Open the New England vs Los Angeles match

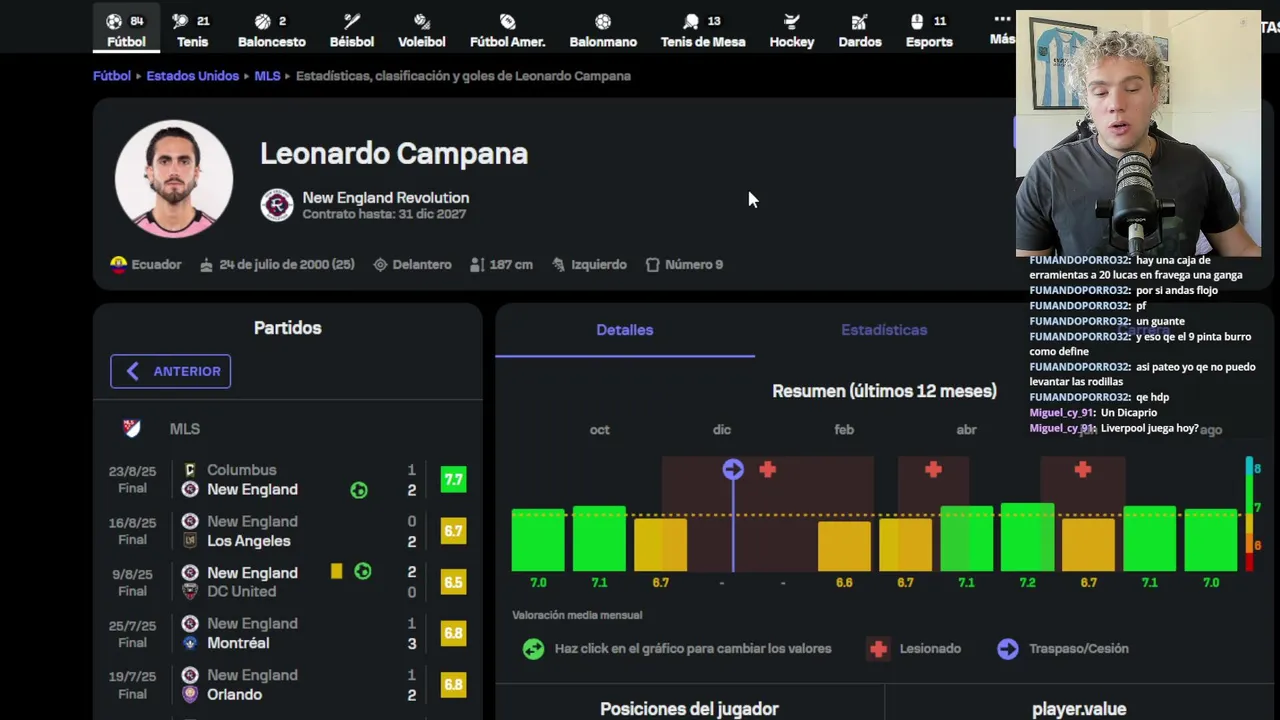(x=288, y=531)
